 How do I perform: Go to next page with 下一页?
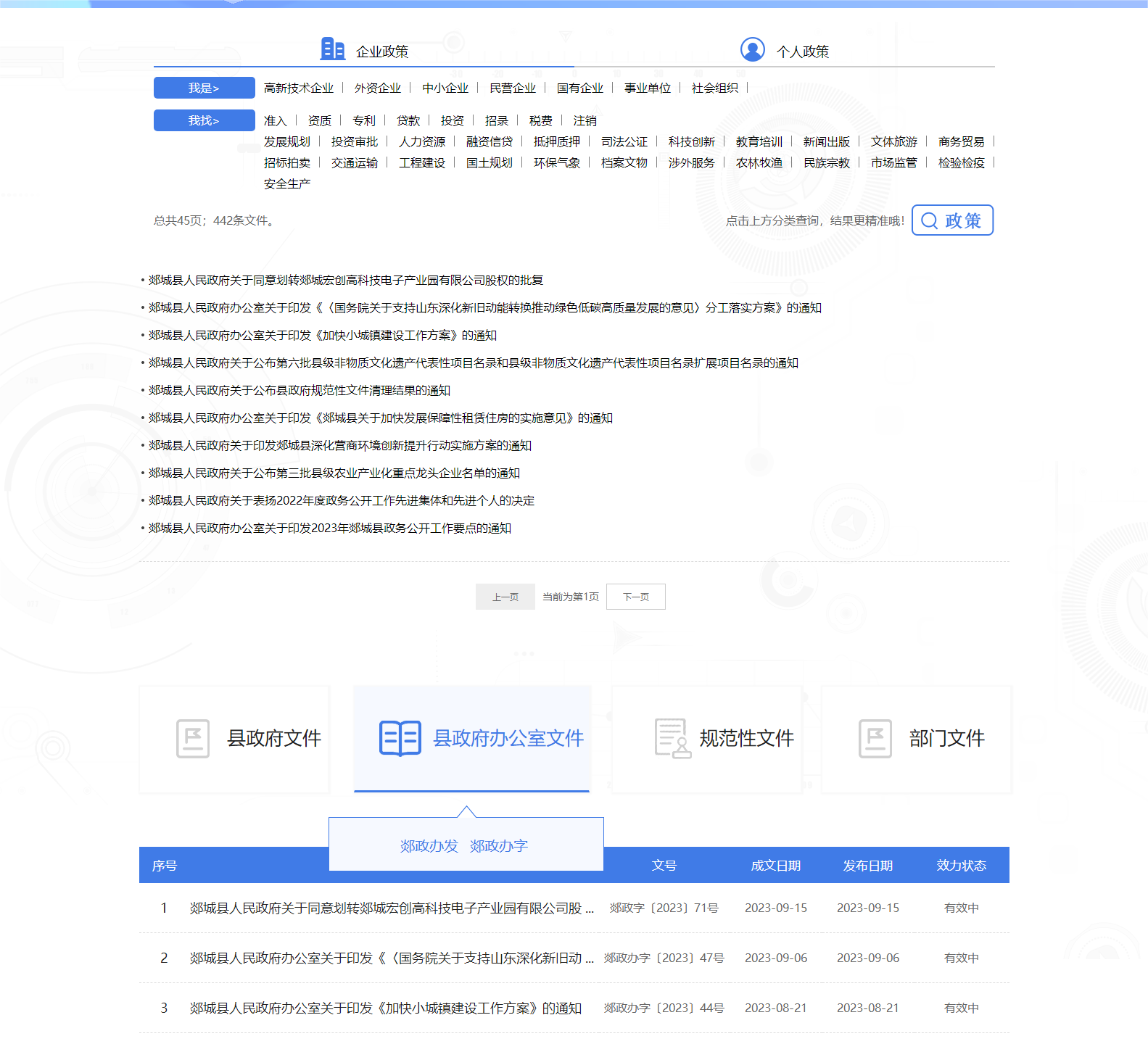[636, 597]
